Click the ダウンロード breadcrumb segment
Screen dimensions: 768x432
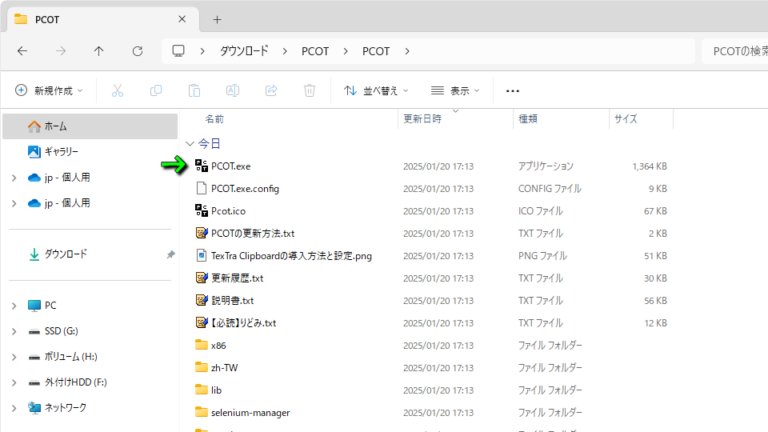246,51
